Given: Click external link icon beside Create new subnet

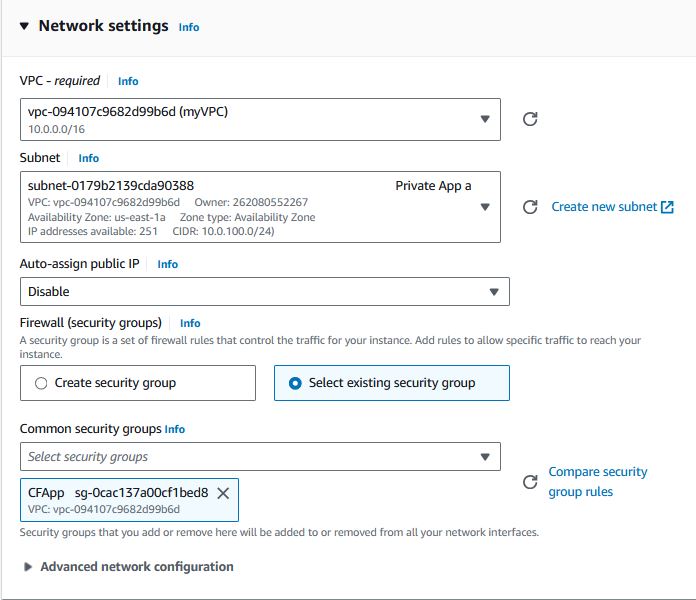Looking at the screenshot, I should coord(667,207).
